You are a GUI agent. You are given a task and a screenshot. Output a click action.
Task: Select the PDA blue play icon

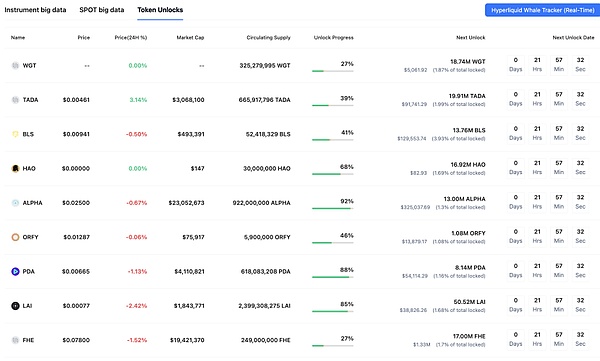(x=15, y=271)
